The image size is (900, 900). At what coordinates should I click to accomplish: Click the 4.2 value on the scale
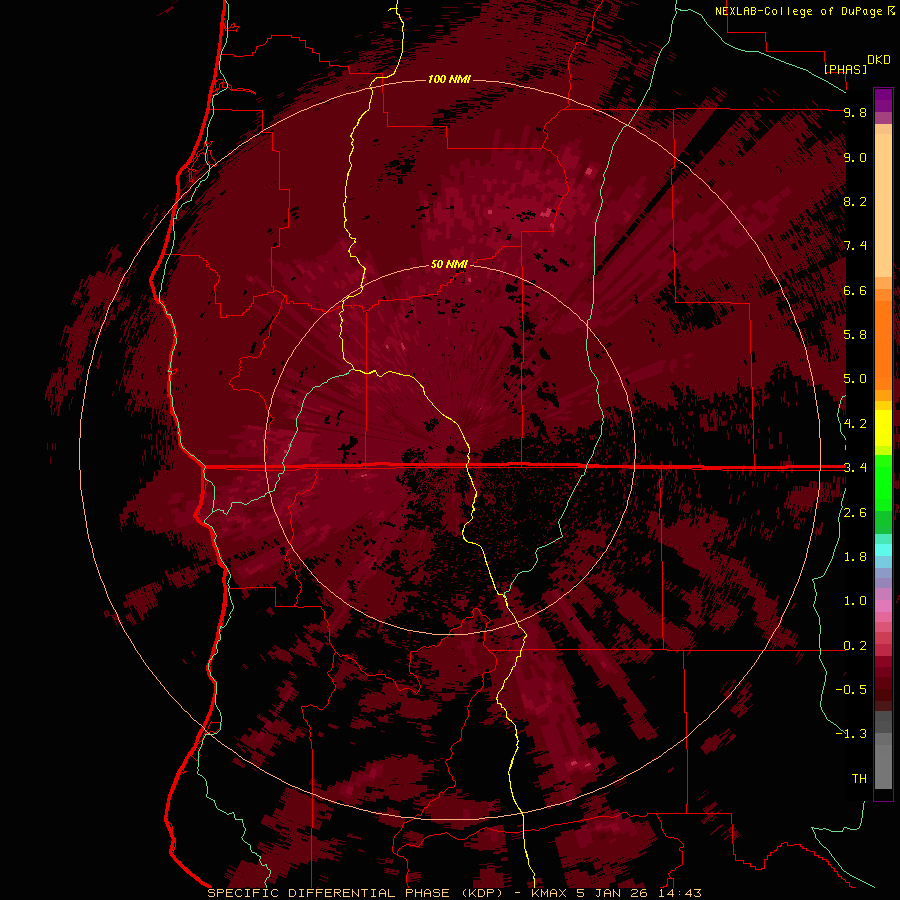coord(855,424)
